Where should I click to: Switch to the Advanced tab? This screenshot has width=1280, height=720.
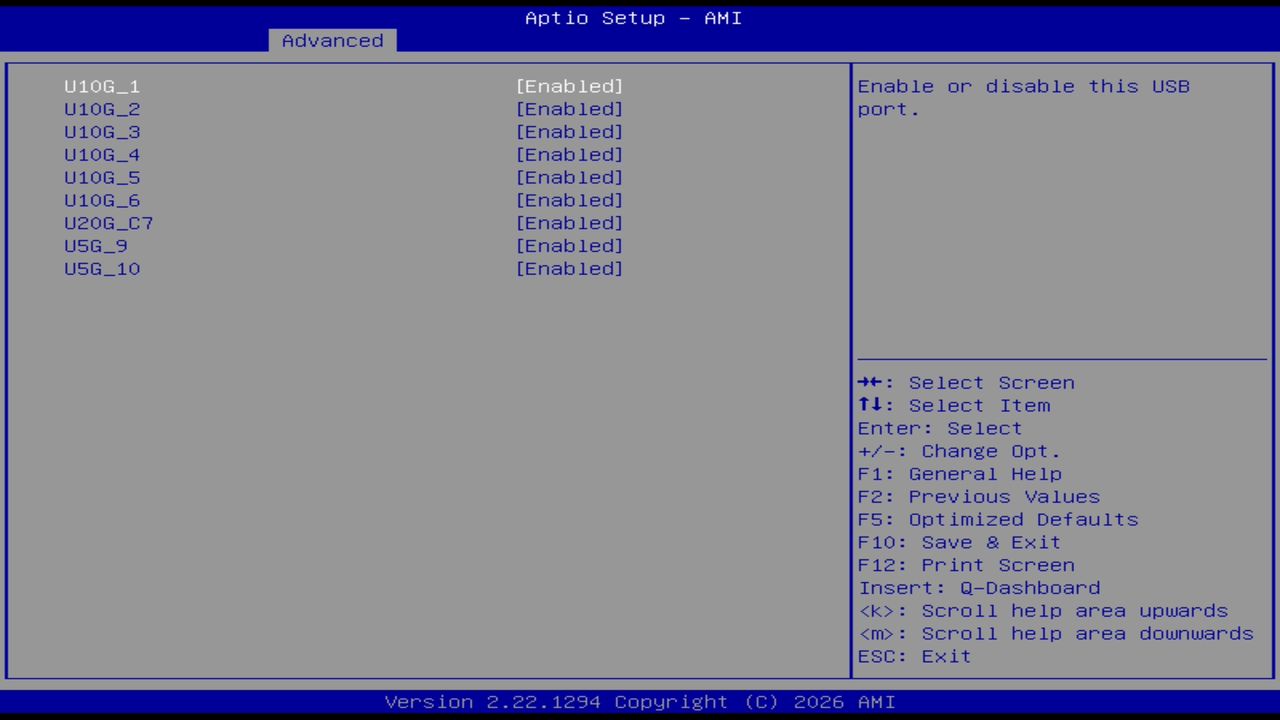[x=331, y=40]
